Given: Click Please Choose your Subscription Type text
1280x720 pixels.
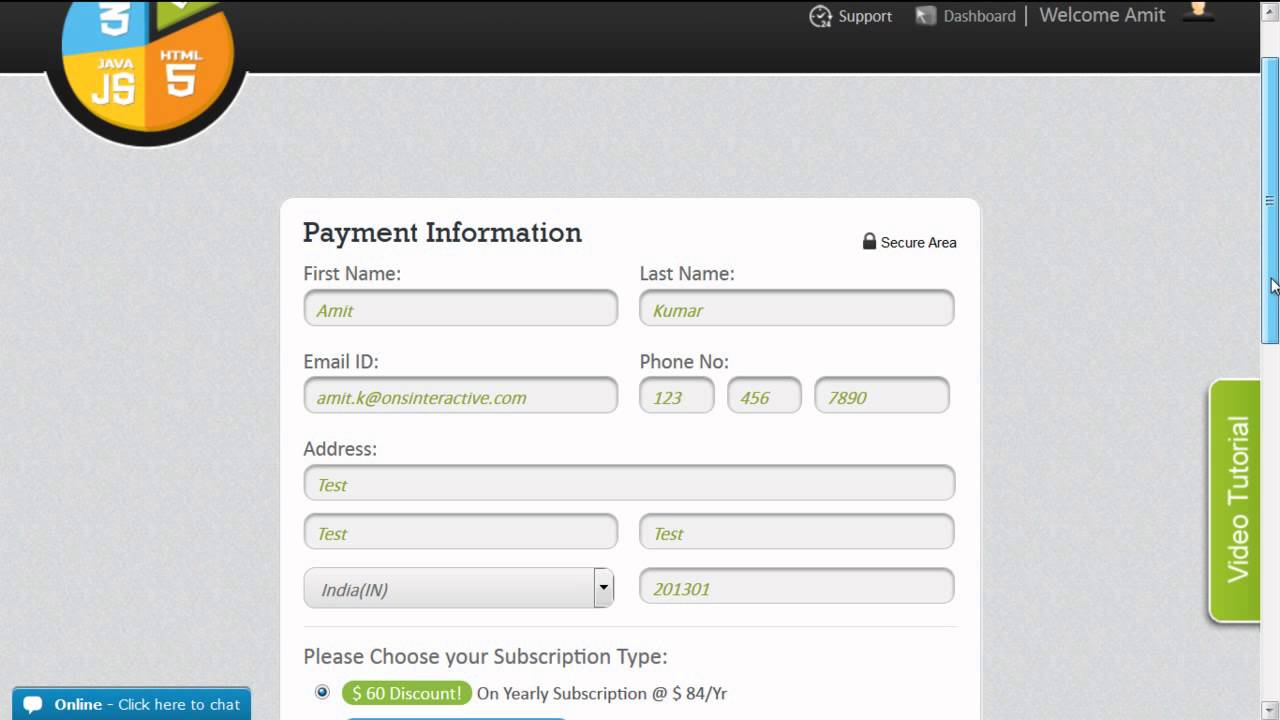Looking at the screenshot, I should tap(485, 657).
